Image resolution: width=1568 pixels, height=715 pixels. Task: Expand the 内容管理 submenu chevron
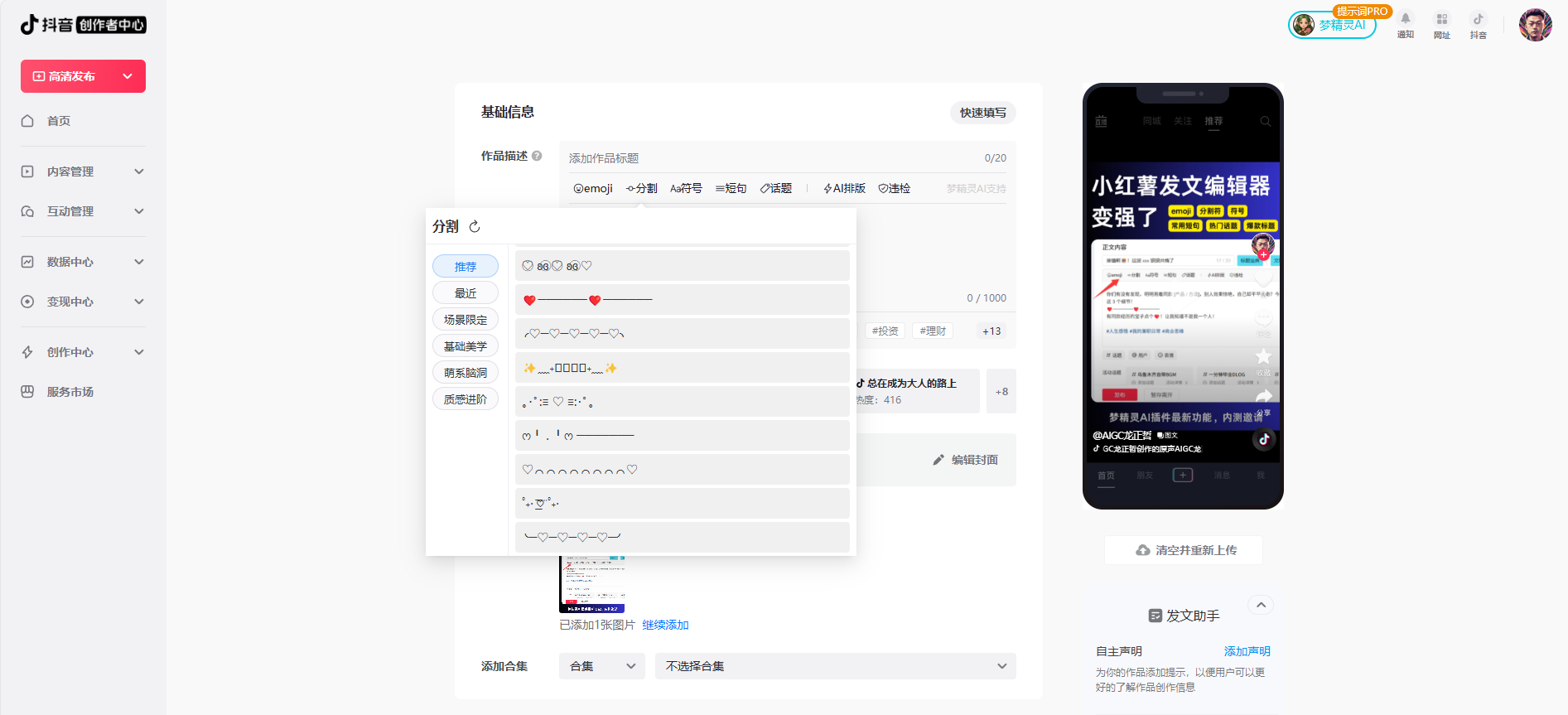pyautogui.click(x=139, y=172)
